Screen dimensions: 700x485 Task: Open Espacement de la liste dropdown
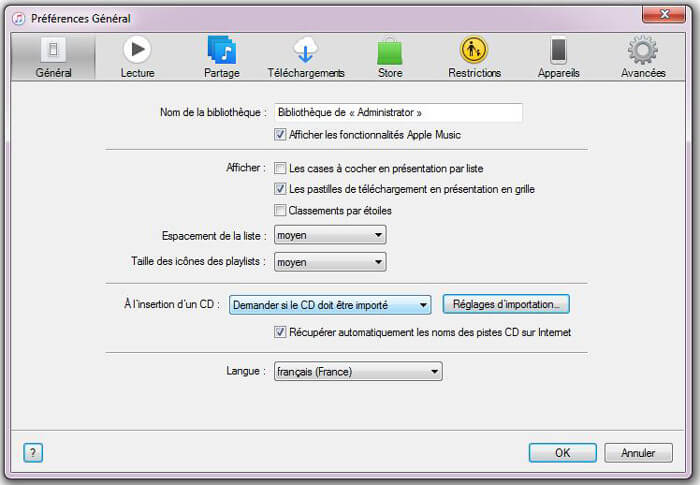coord(330,235)
